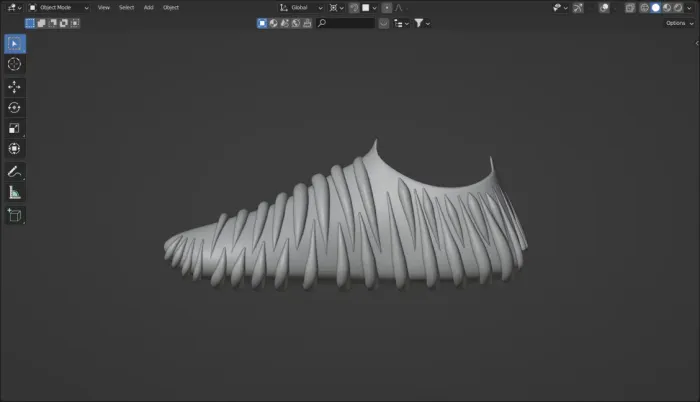Open the Add menu

coord(149,8)
